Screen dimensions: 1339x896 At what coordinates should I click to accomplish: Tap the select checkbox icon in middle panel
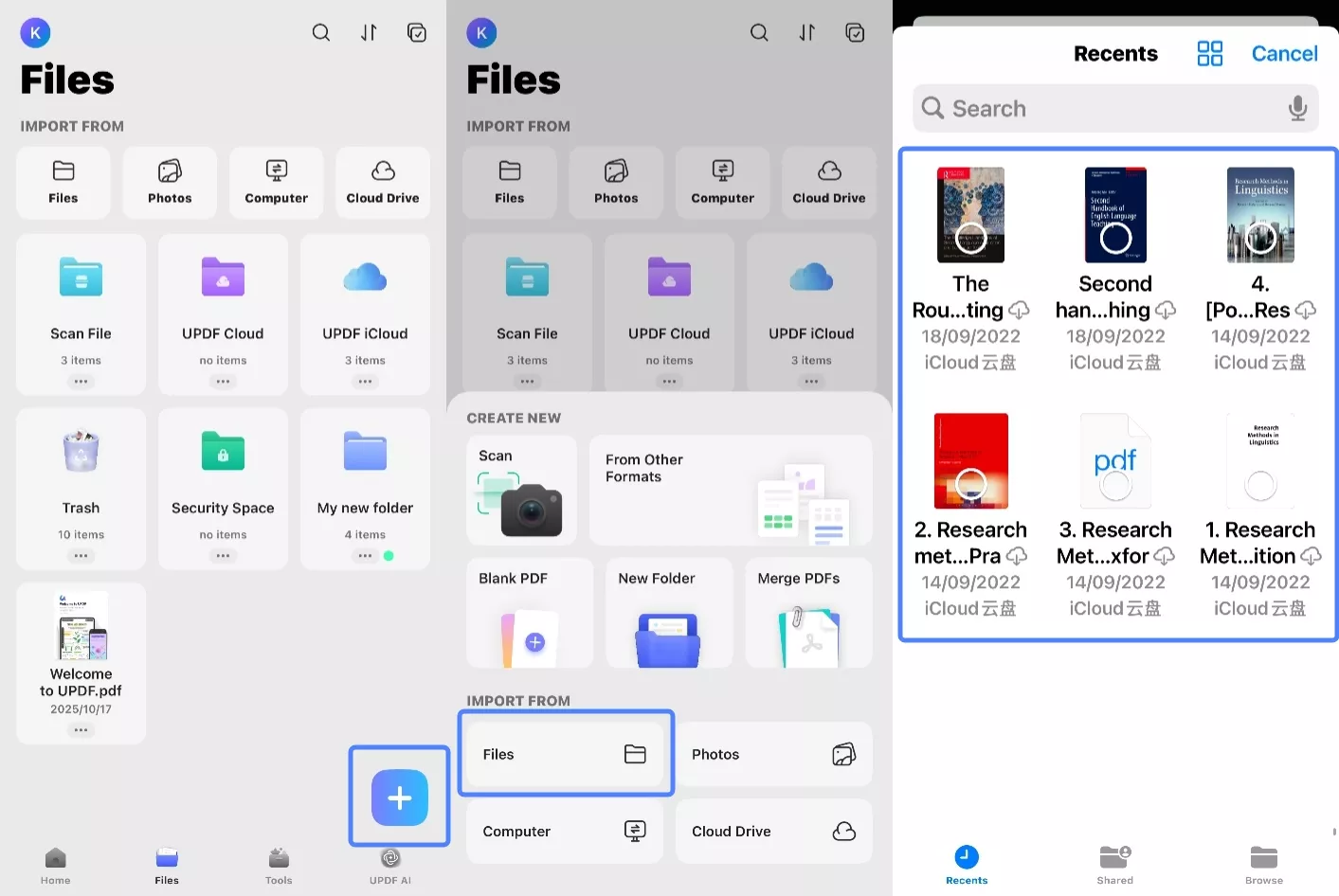(x=855, y=33)
